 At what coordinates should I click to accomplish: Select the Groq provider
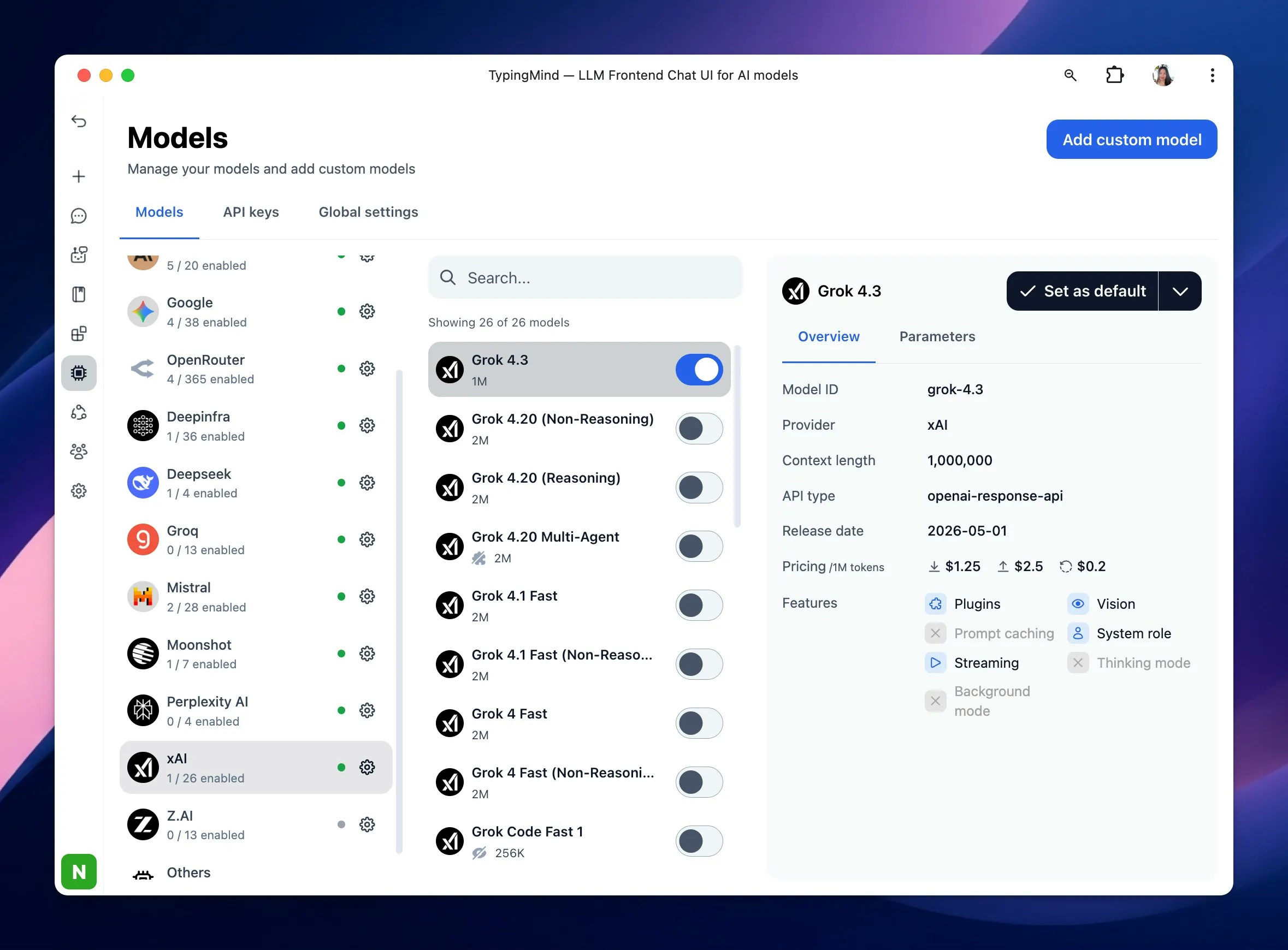click(256, 539)
